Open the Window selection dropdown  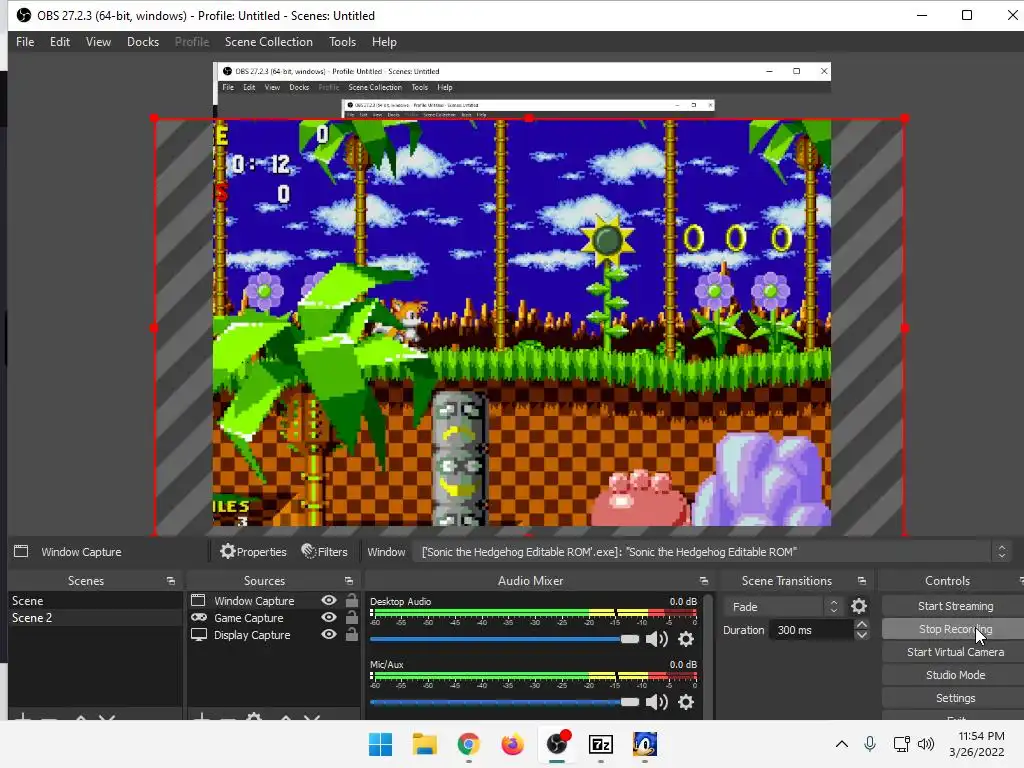(1002, 552)
